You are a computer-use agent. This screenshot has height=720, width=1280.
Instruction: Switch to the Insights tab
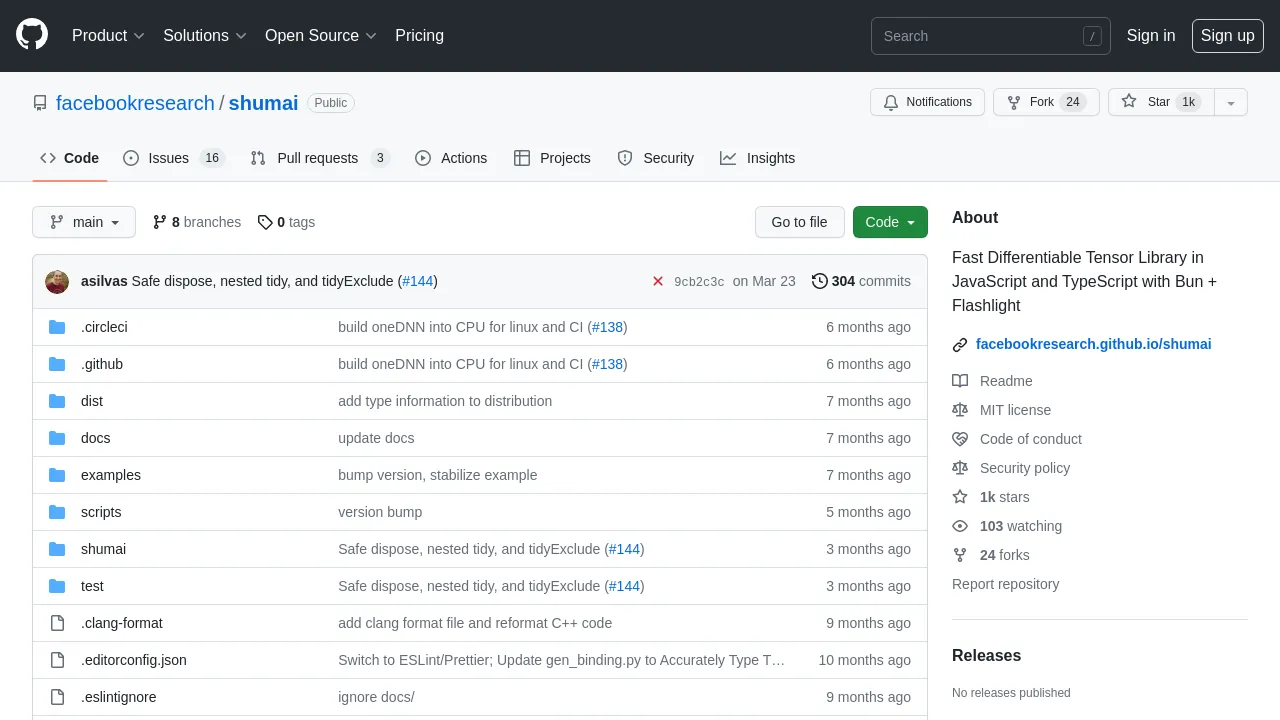tap(758, 158)
